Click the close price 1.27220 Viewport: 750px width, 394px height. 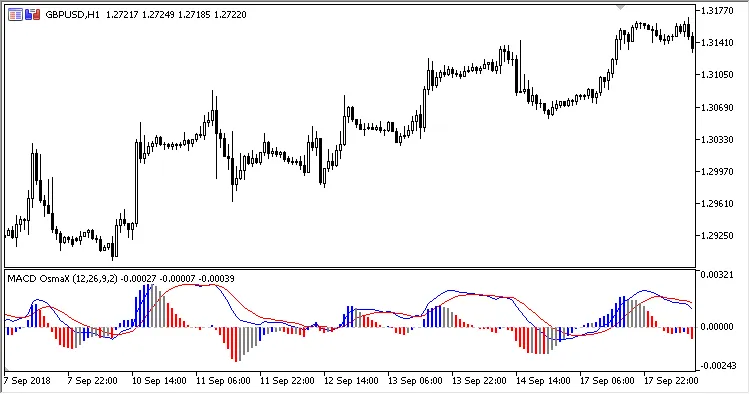[230, 15]
